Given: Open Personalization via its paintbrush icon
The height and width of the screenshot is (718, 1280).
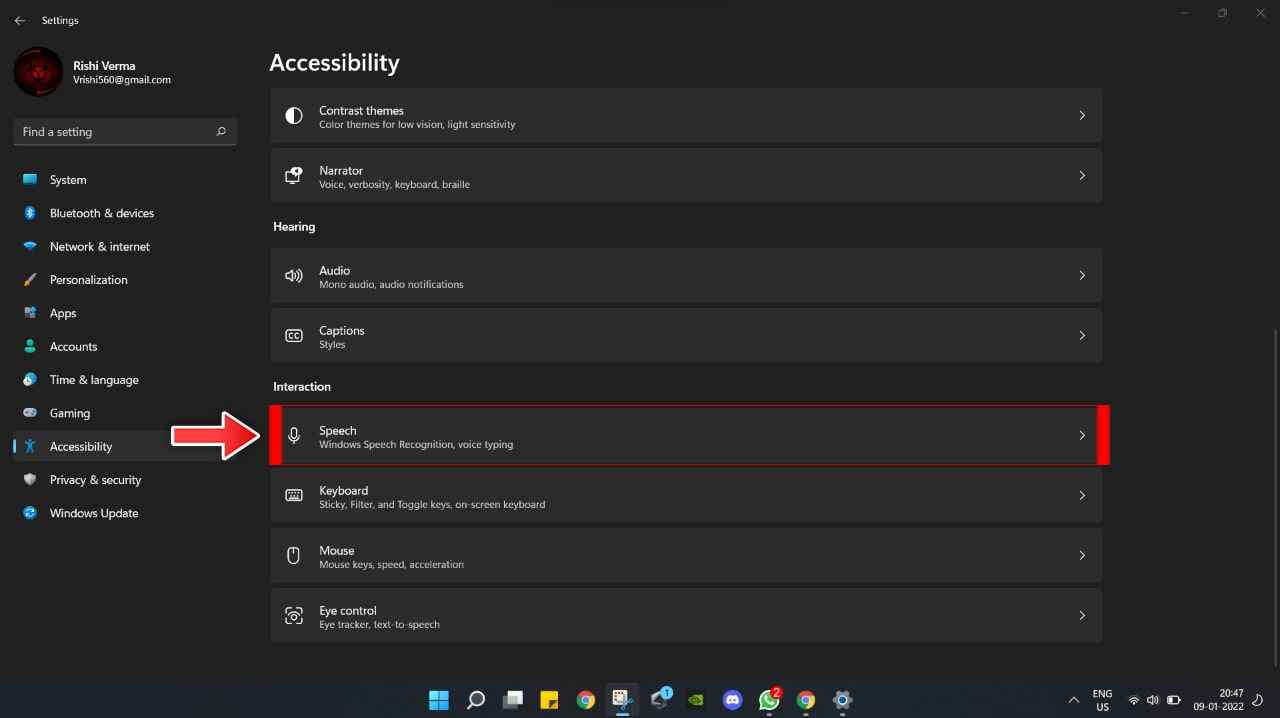Looking at the screenshot, I should 30,280.
